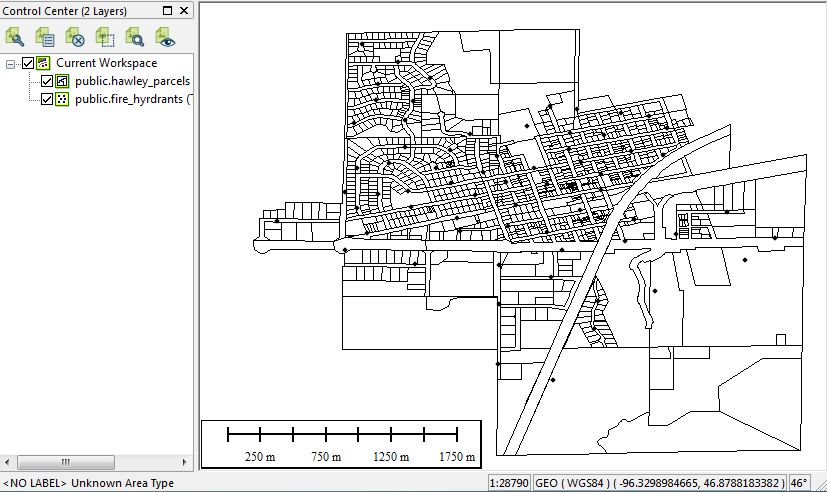Click the layer visibility eye icon

point(165,38)
